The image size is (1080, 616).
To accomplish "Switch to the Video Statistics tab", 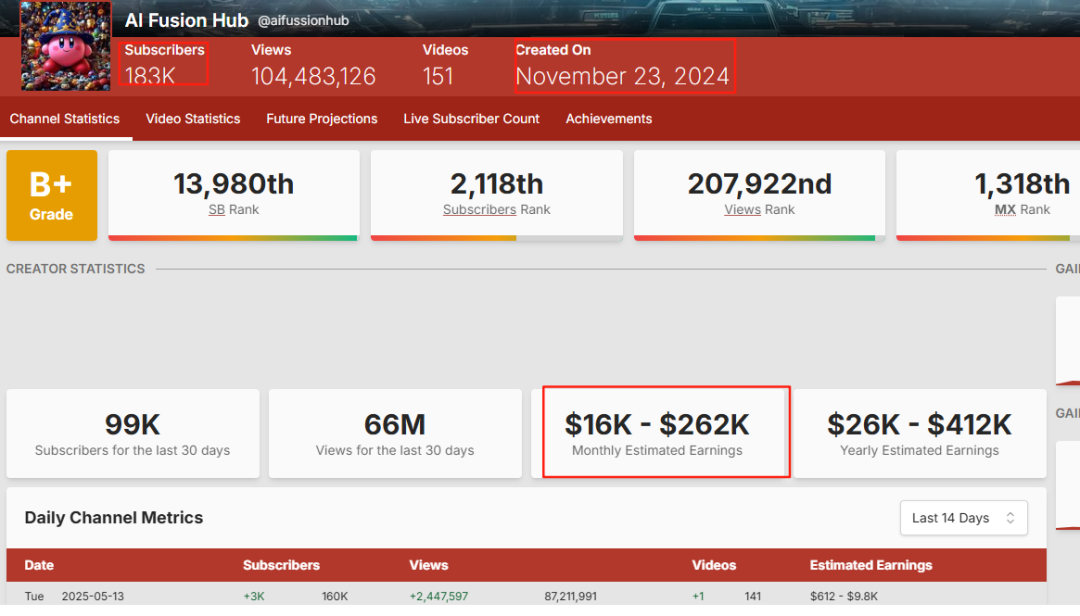I will [193, 119].
